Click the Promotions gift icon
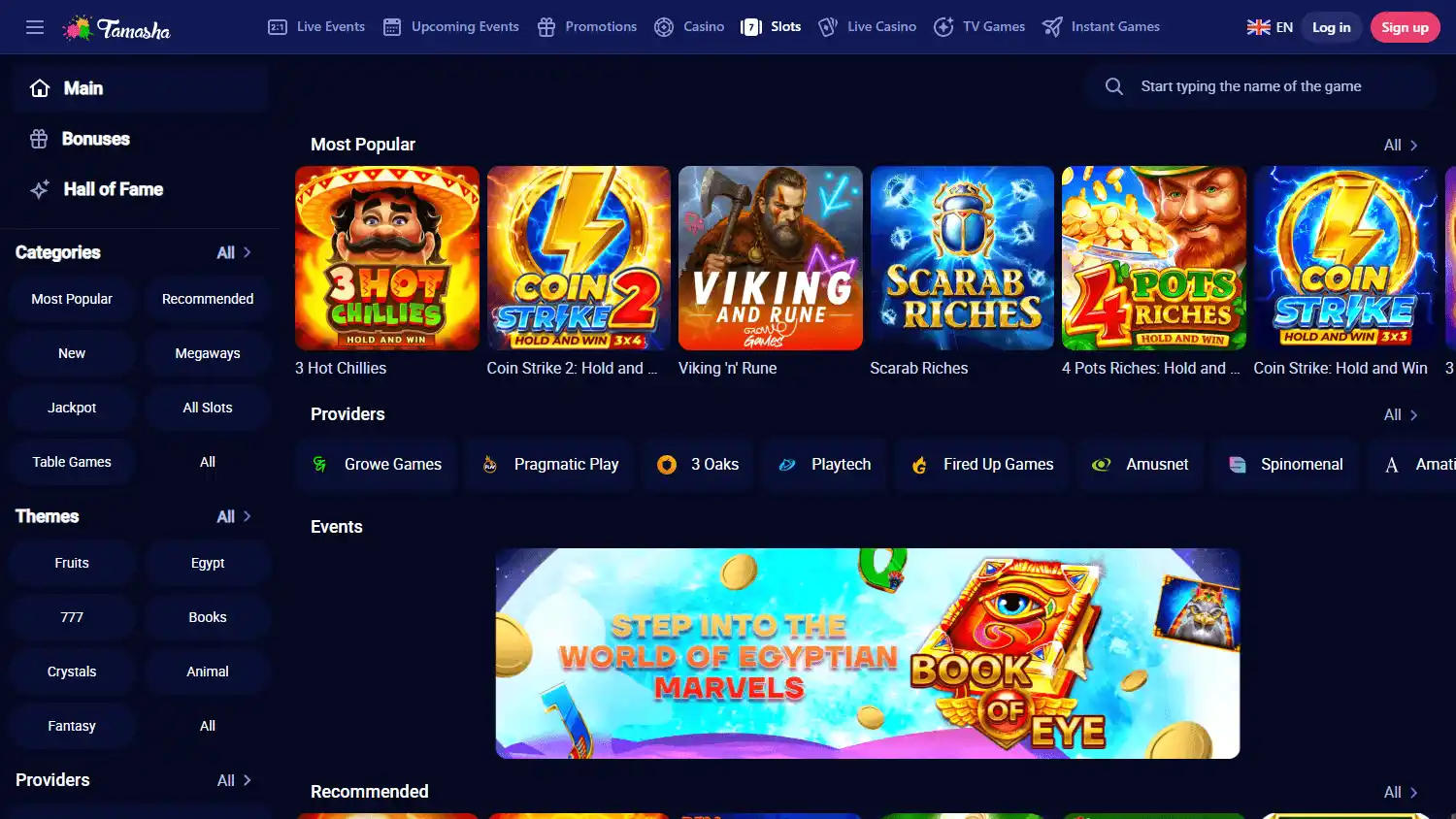 [x=546, y=27]
